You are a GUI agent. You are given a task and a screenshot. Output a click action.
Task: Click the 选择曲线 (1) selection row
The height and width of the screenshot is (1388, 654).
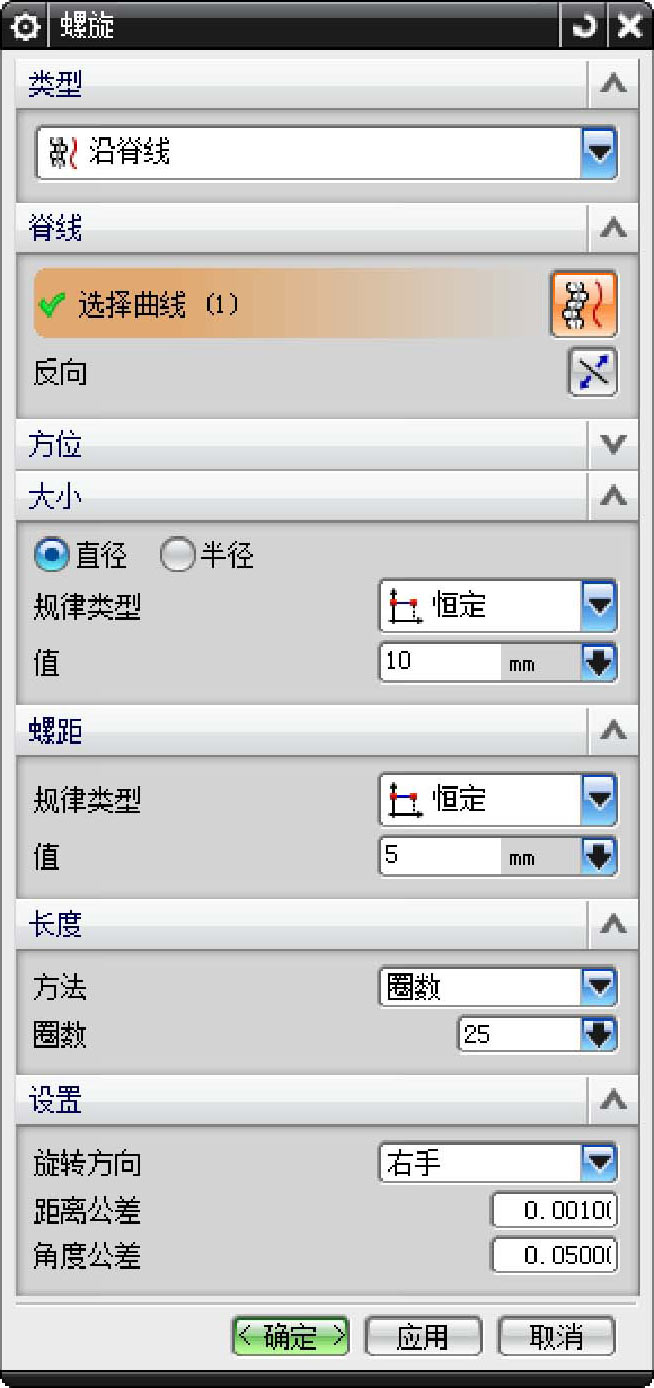point(280,304)
